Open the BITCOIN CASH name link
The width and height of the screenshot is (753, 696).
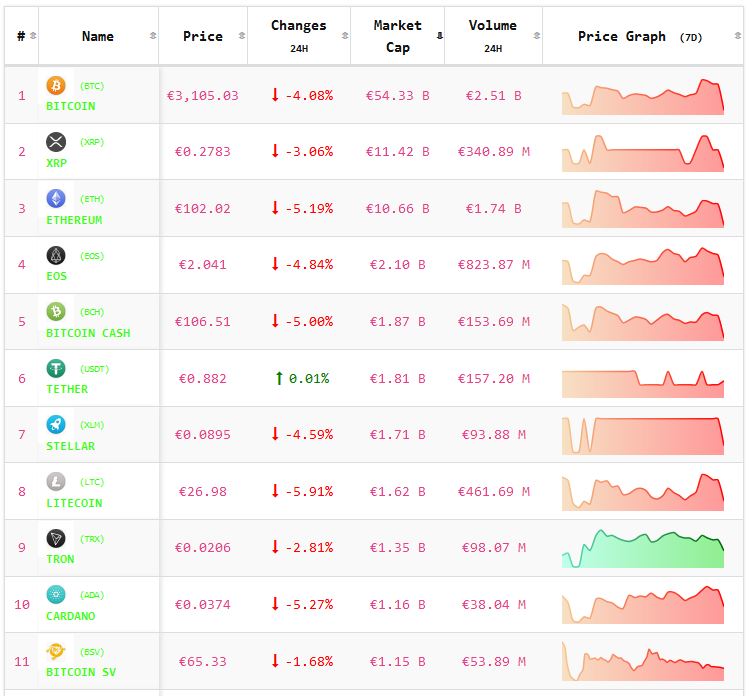(x=88, y=333)
